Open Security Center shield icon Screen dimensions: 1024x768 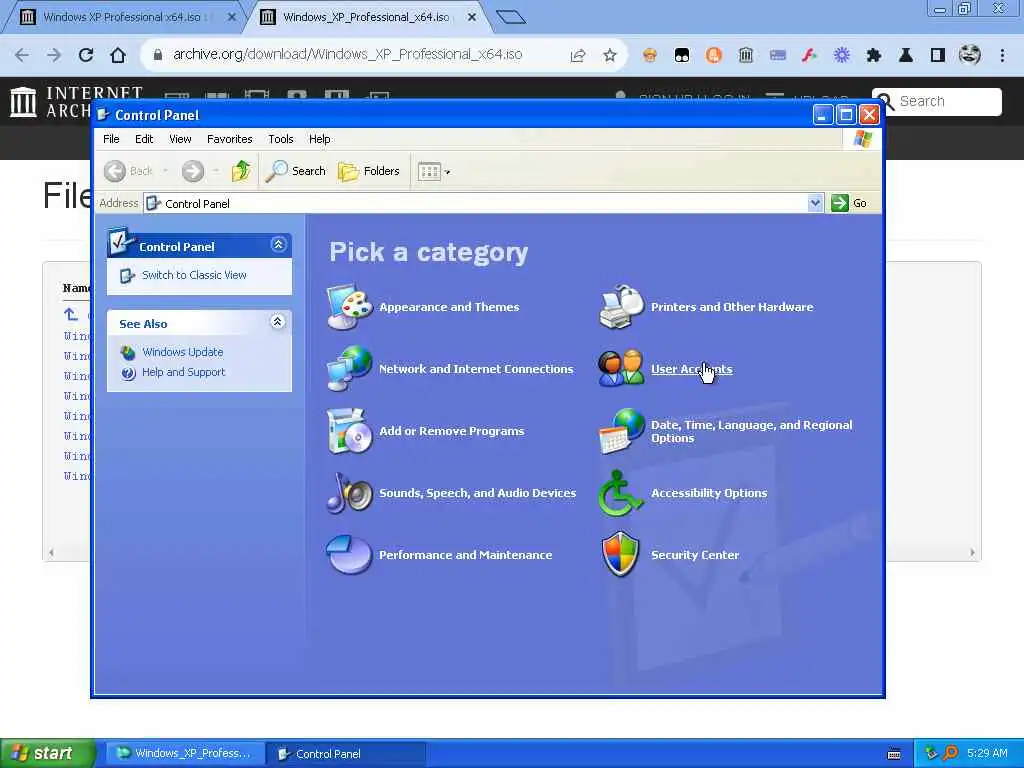pyautogui.click(x=620, y=554)
